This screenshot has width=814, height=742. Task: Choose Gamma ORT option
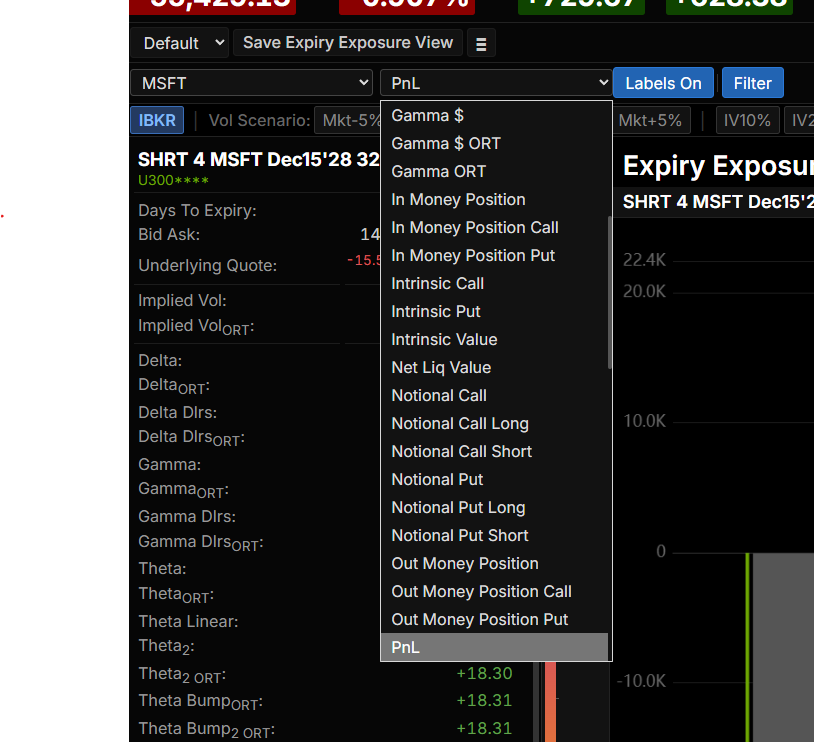tap(494, 171)
